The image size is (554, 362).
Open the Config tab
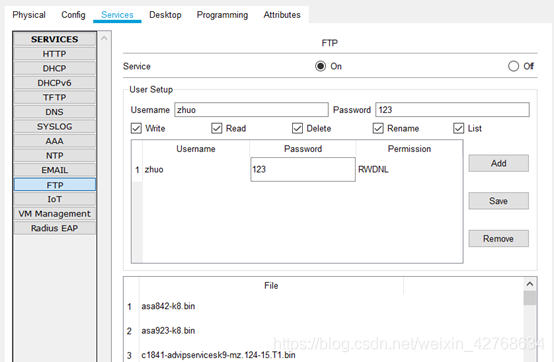click(x=73, y=15)
